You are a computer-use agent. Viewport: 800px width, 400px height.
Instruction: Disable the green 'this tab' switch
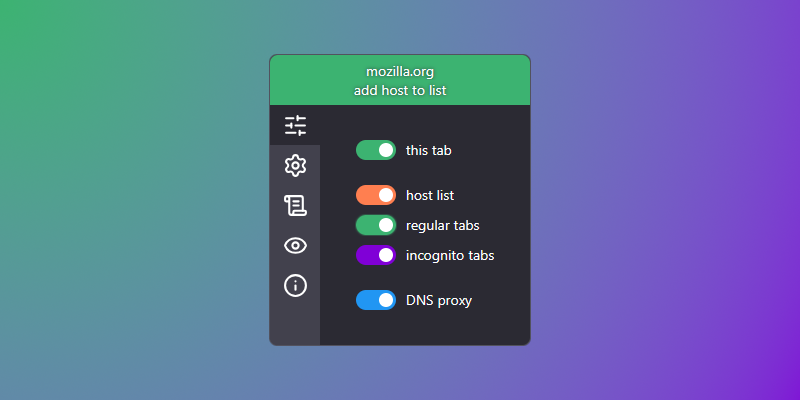point(376,150)
